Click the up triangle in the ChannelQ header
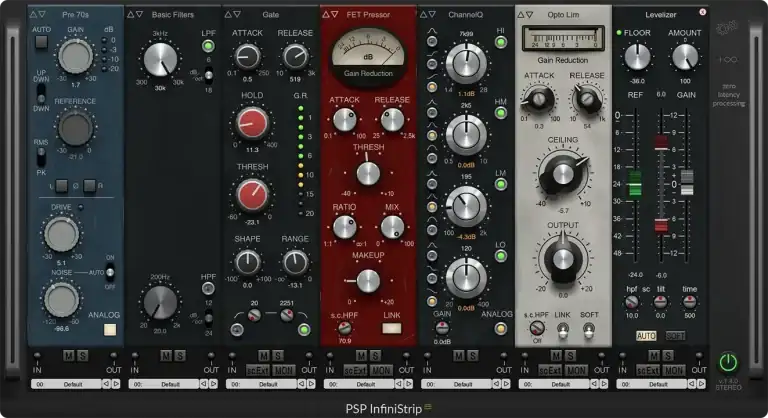Viewport: 768px width, 418px height. pos(423,15)
